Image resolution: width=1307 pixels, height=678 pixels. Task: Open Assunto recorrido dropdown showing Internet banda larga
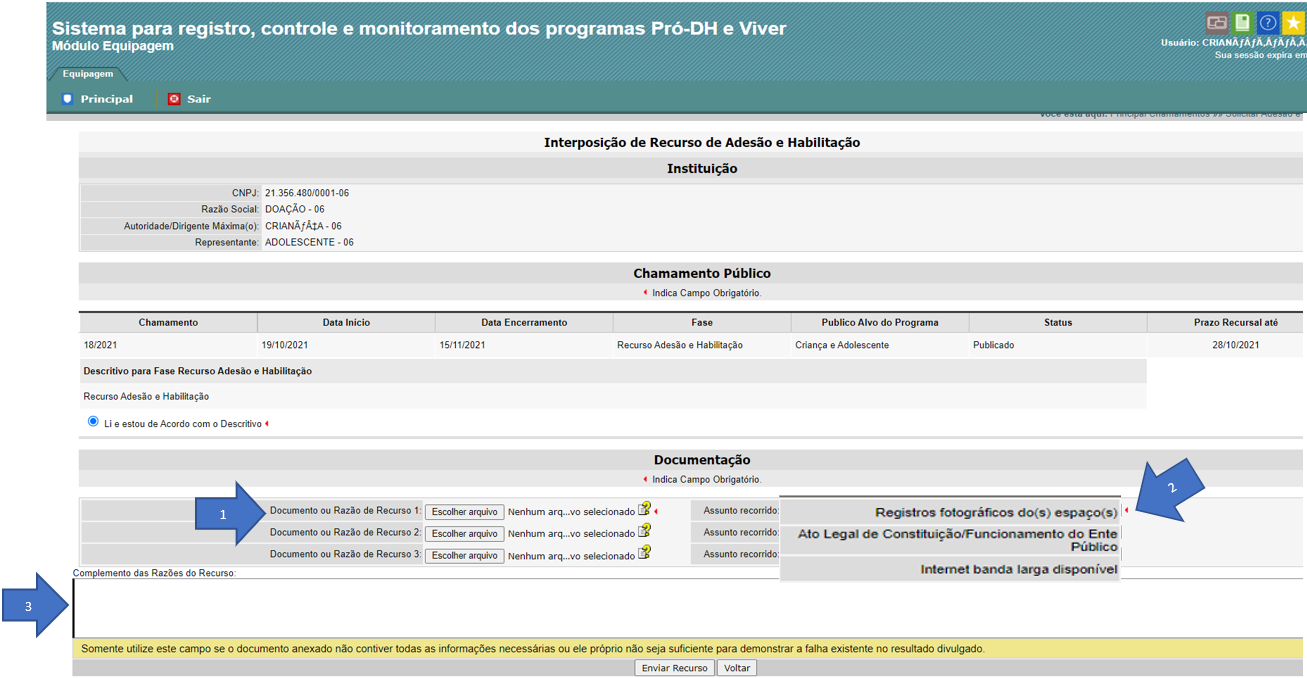point(950,569)
